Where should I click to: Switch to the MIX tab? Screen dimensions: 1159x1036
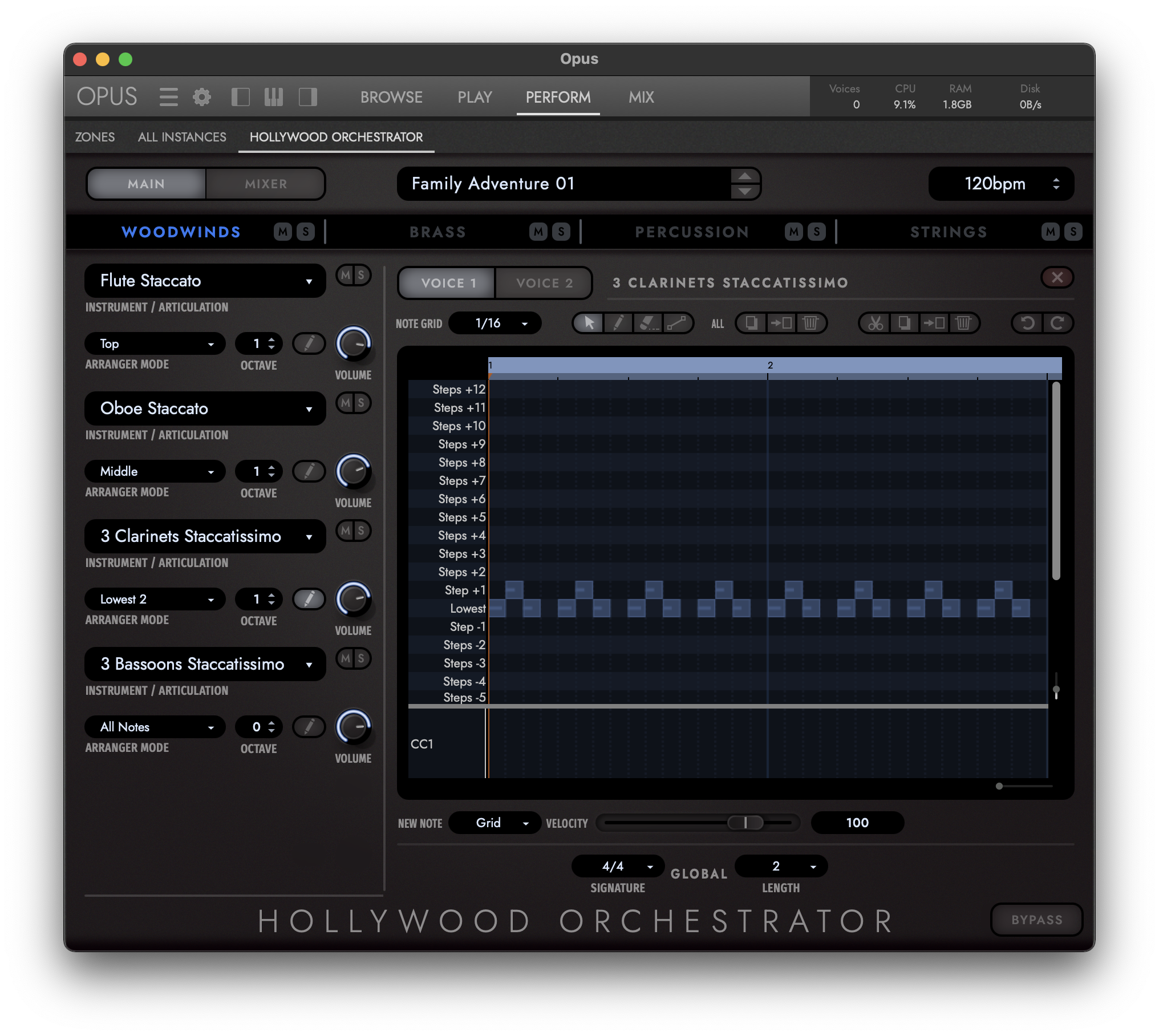point(641,97)
